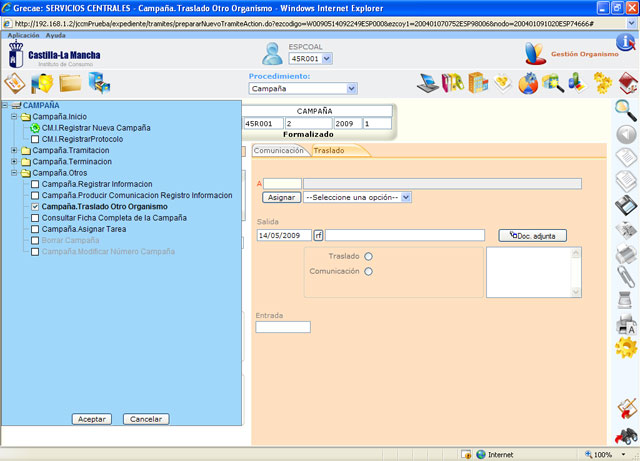Click the Salida date field showing 14/05/2009
The image size is (640, 461).
284,236
